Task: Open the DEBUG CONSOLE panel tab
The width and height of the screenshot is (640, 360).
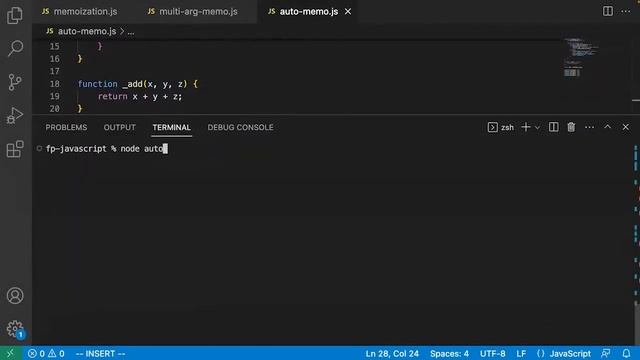Action: (240, 127)
